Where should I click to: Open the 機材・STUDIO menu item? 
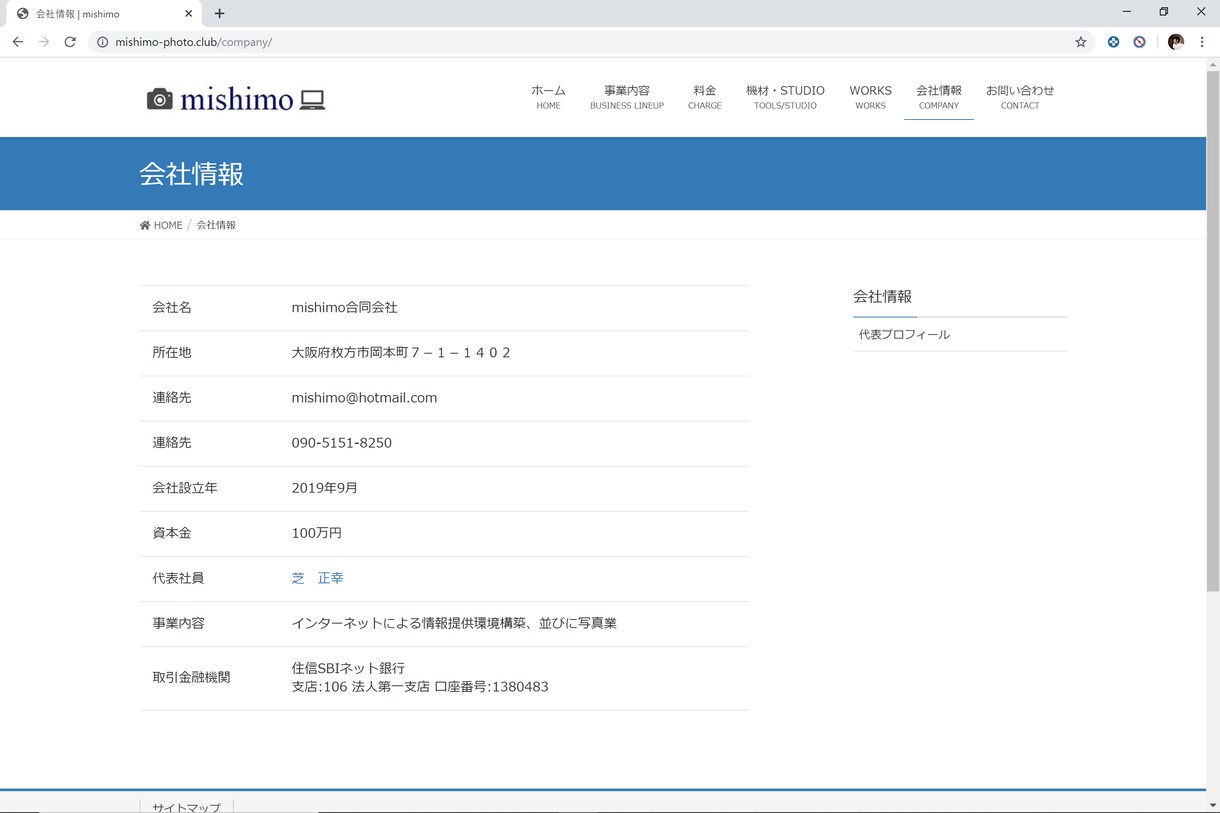click(x=785, y=97)
